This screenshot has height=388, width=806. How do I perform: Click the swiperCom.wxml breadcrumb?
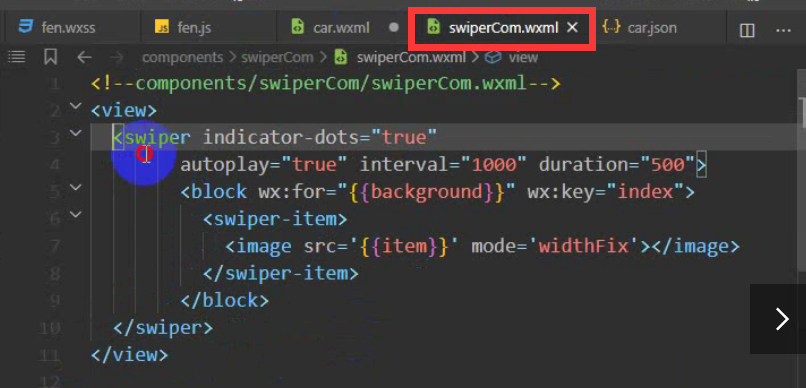tap(411, 57)
